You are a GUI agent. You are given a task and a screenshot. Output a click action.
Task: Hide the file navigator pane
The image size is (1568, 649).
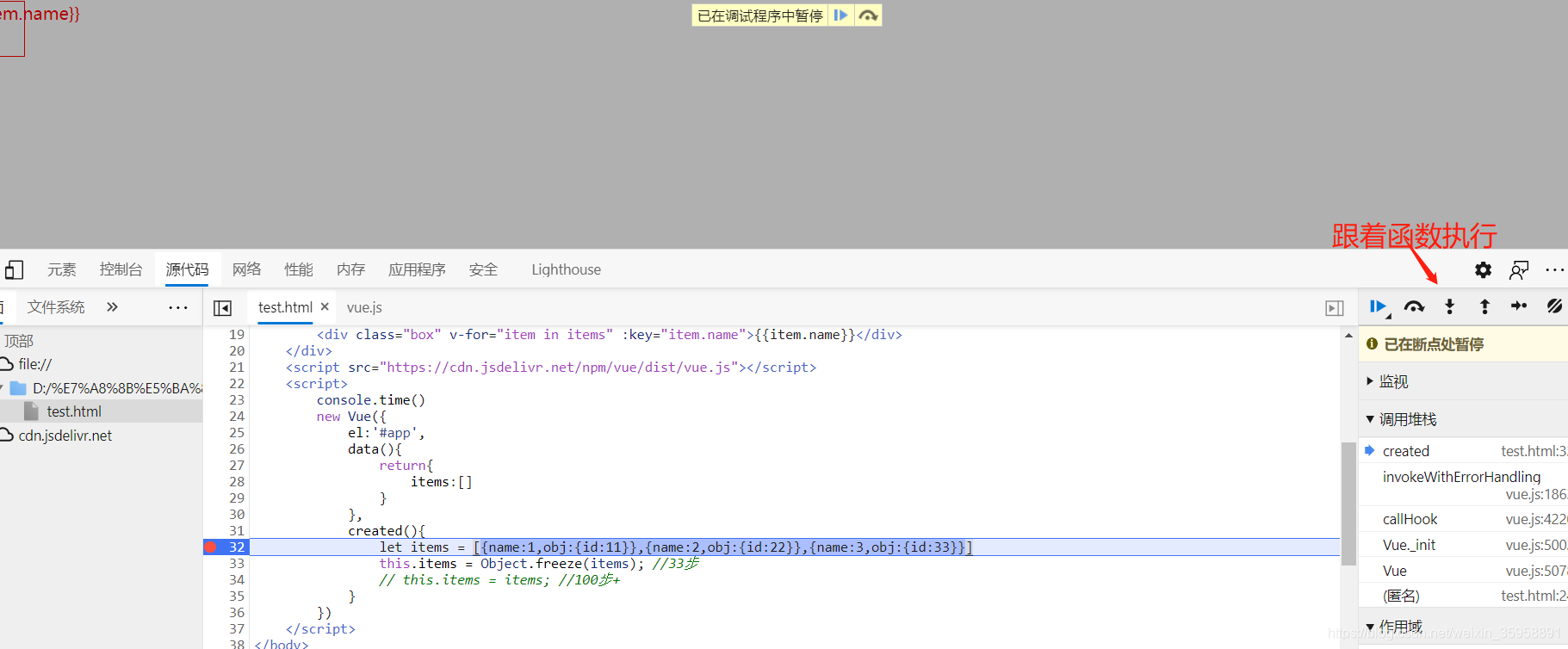(x=222, y=308)
